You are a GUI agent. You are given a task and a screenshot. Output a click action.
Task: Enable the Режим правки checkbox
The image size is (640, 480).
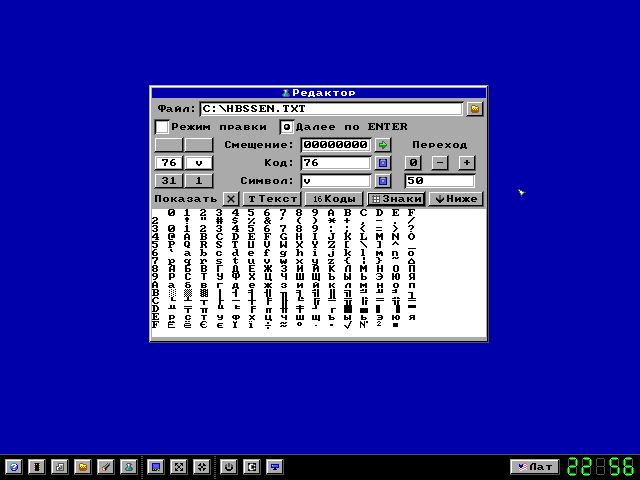pos(162,127)
